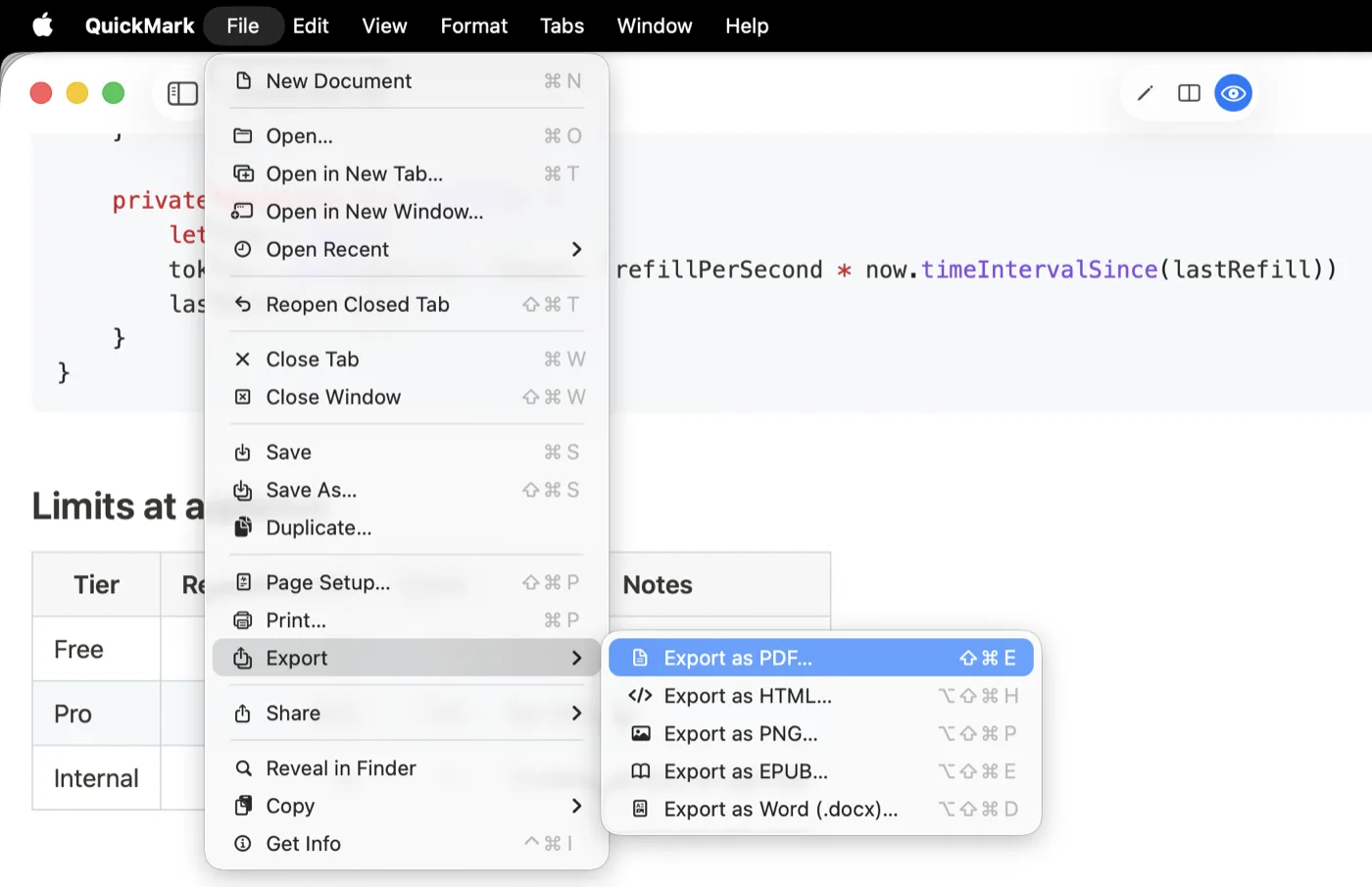Click the Duplicate document icon

[243, 527]
